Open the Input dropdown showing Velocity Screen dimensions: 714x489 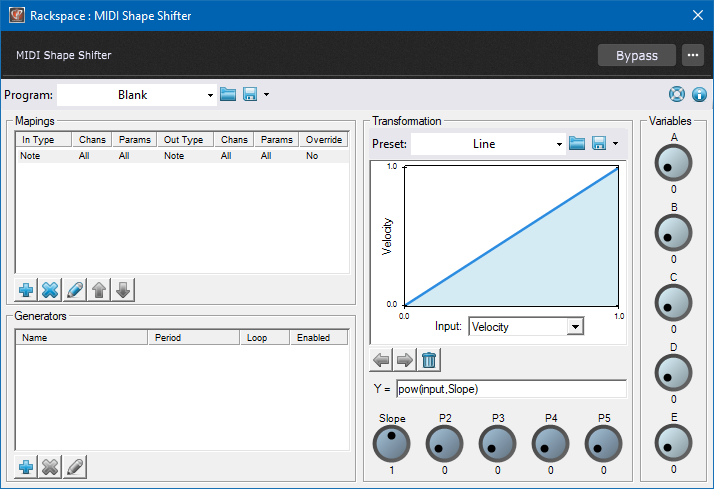point(526,326)
